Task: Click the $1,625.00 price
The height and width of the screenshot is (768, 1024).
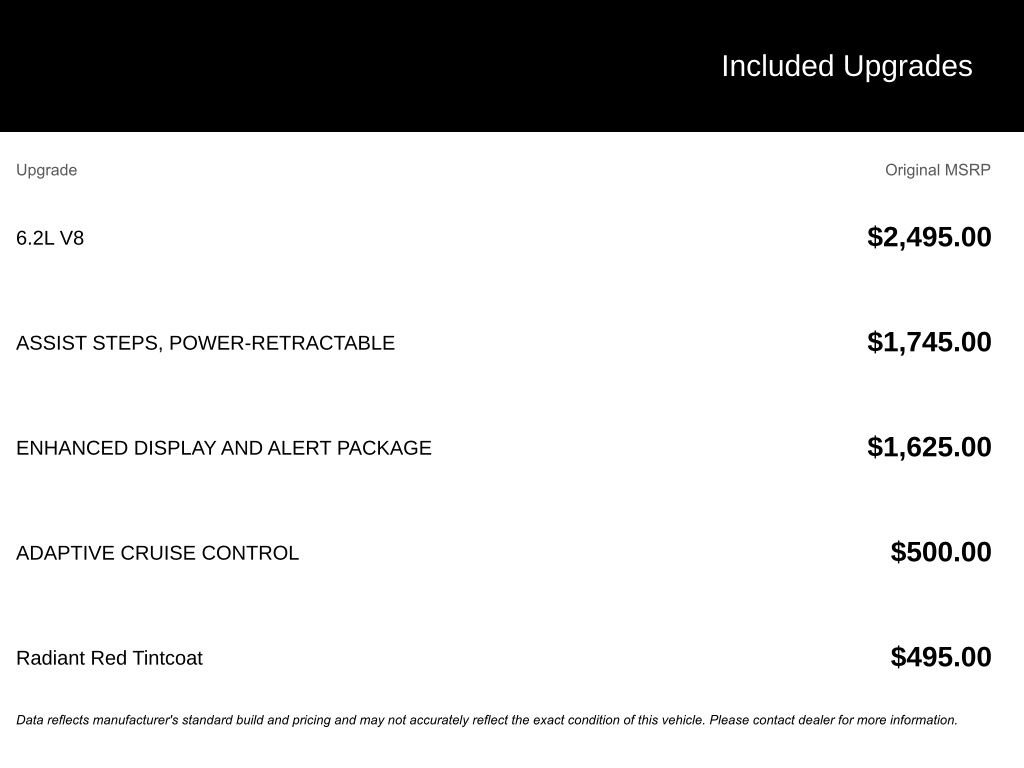Action: click(x=929, y=447)
